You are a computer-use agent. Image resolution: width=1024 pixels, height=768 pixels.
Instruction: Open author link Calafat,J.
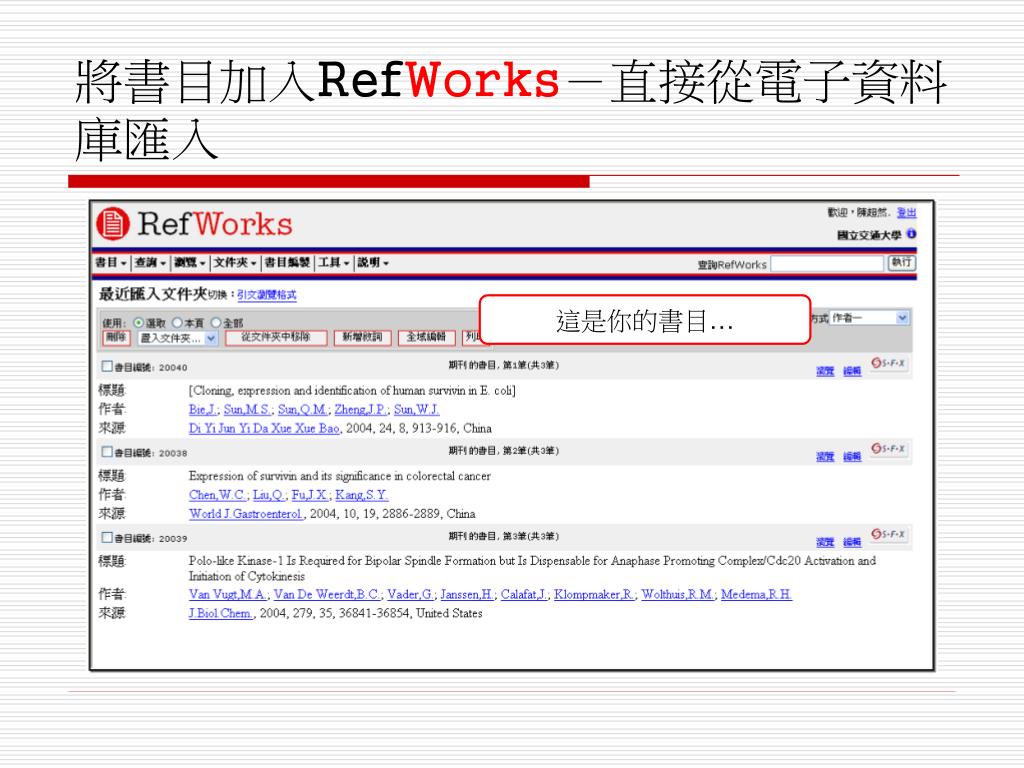[524, 594]
